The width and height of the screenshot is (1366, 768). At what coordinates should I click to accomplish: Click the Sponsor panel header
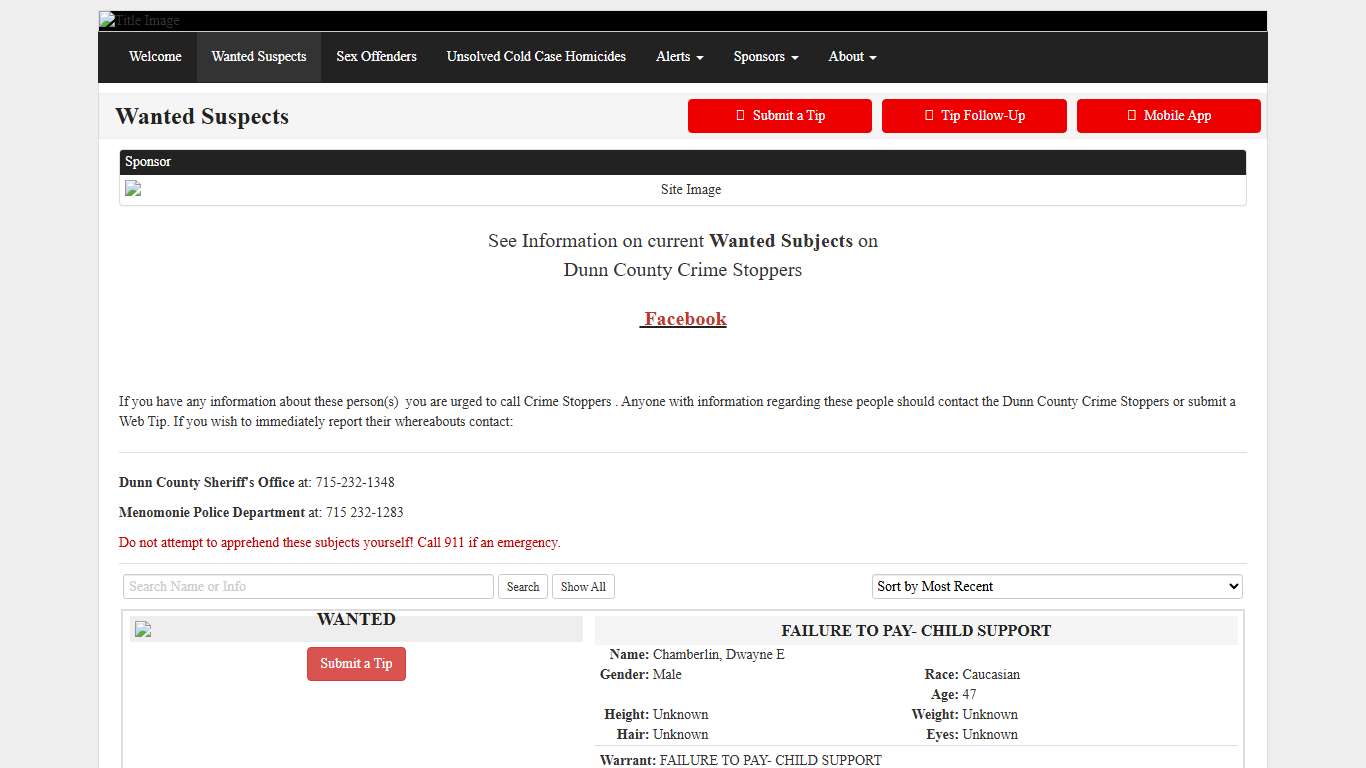[682, 162]
